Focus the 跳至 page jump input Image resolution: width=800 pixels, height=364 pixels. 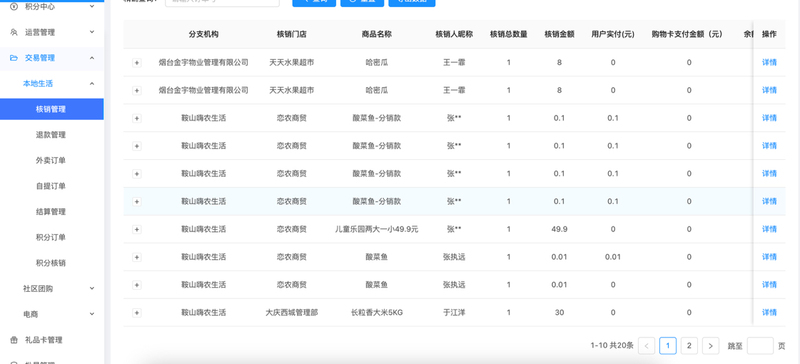point(760,346)
